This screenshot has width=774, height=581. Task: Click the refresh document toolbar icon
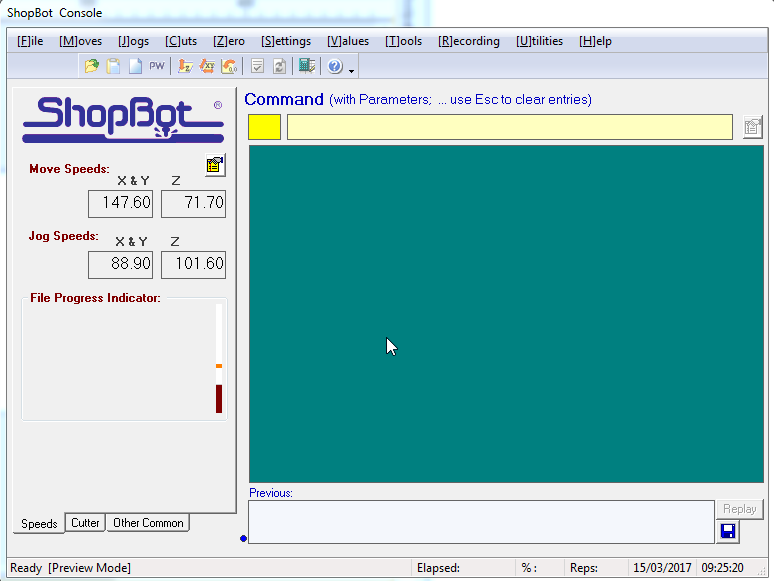279,66
